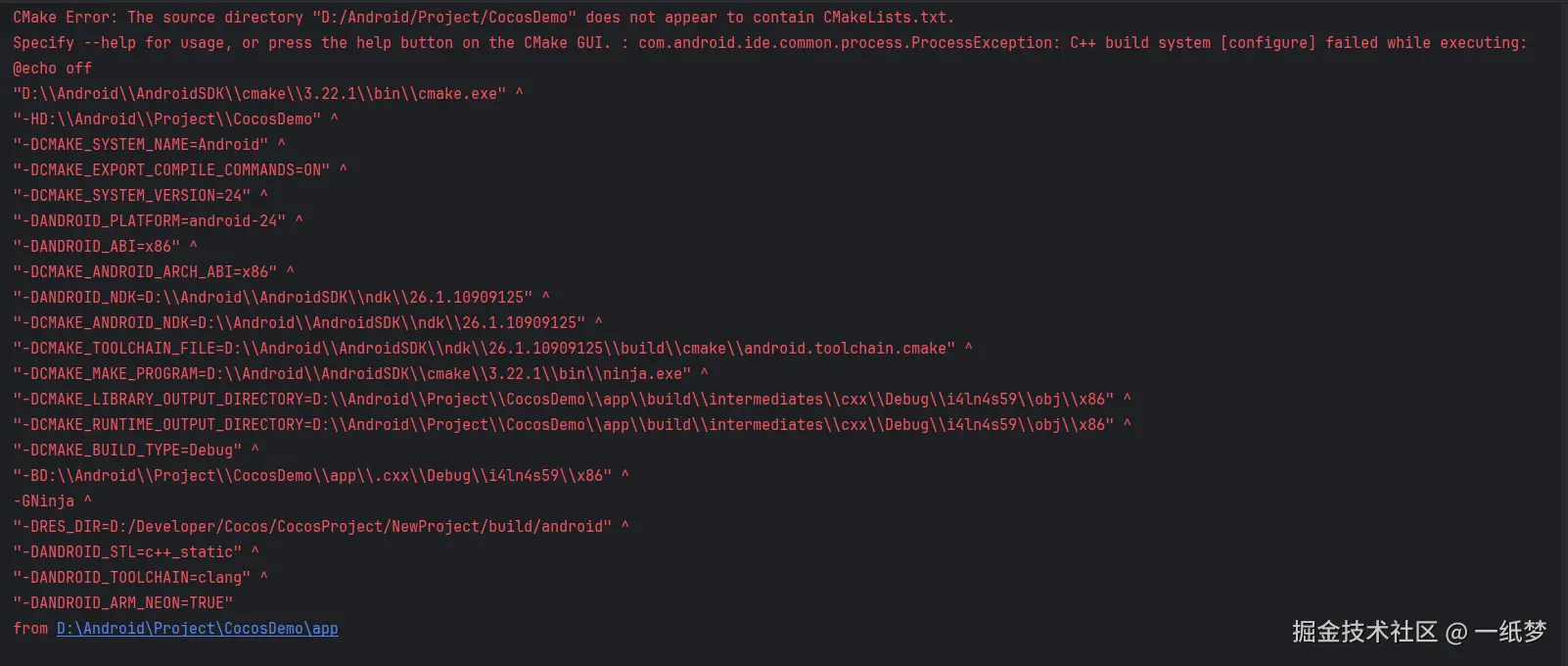Screen dimensions: 1568x666
Task: Click the DCMAKE_SYSTEM_NAME=Android line
Action: [140, 145]
